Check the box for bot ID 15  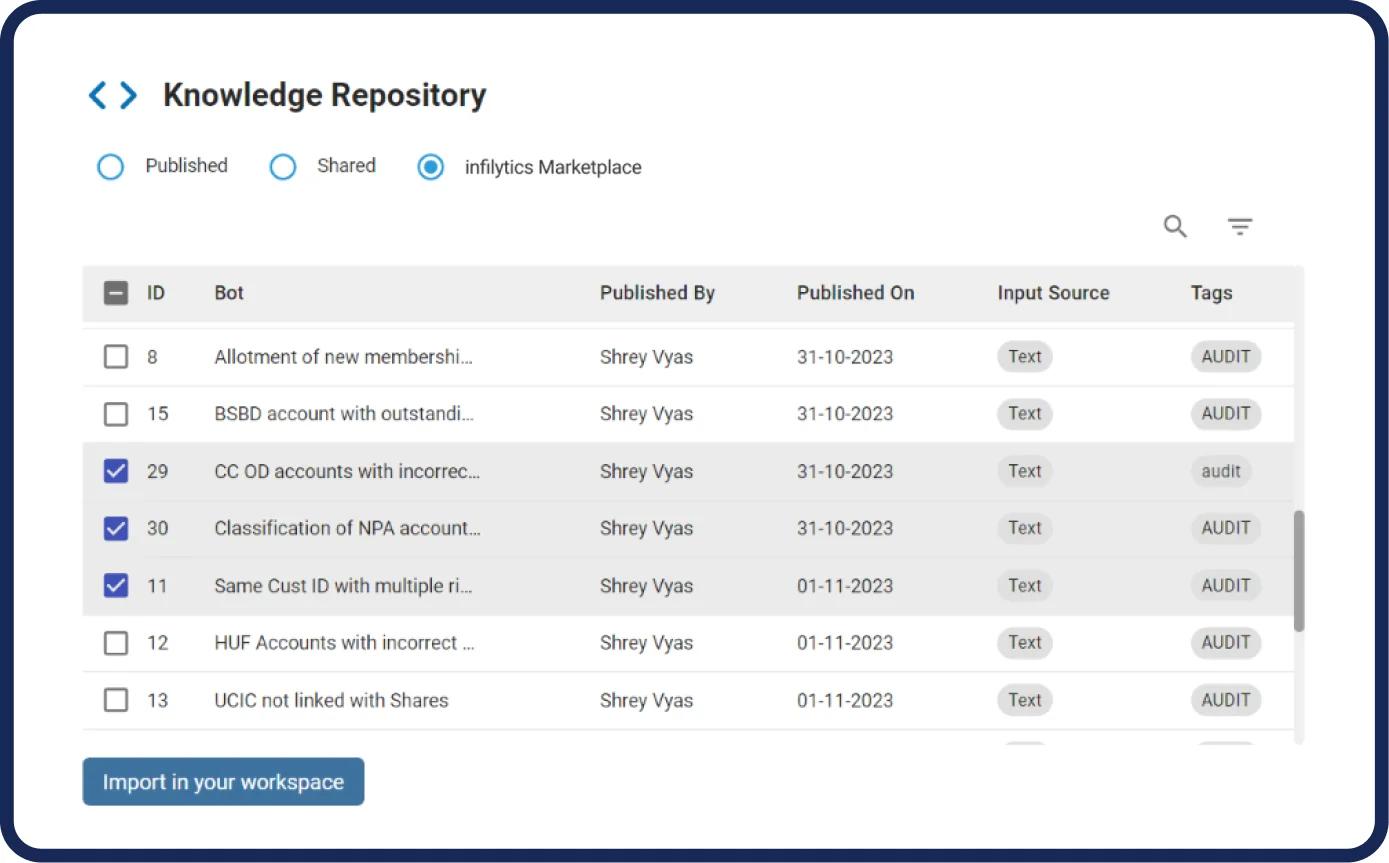click(116, 414)
